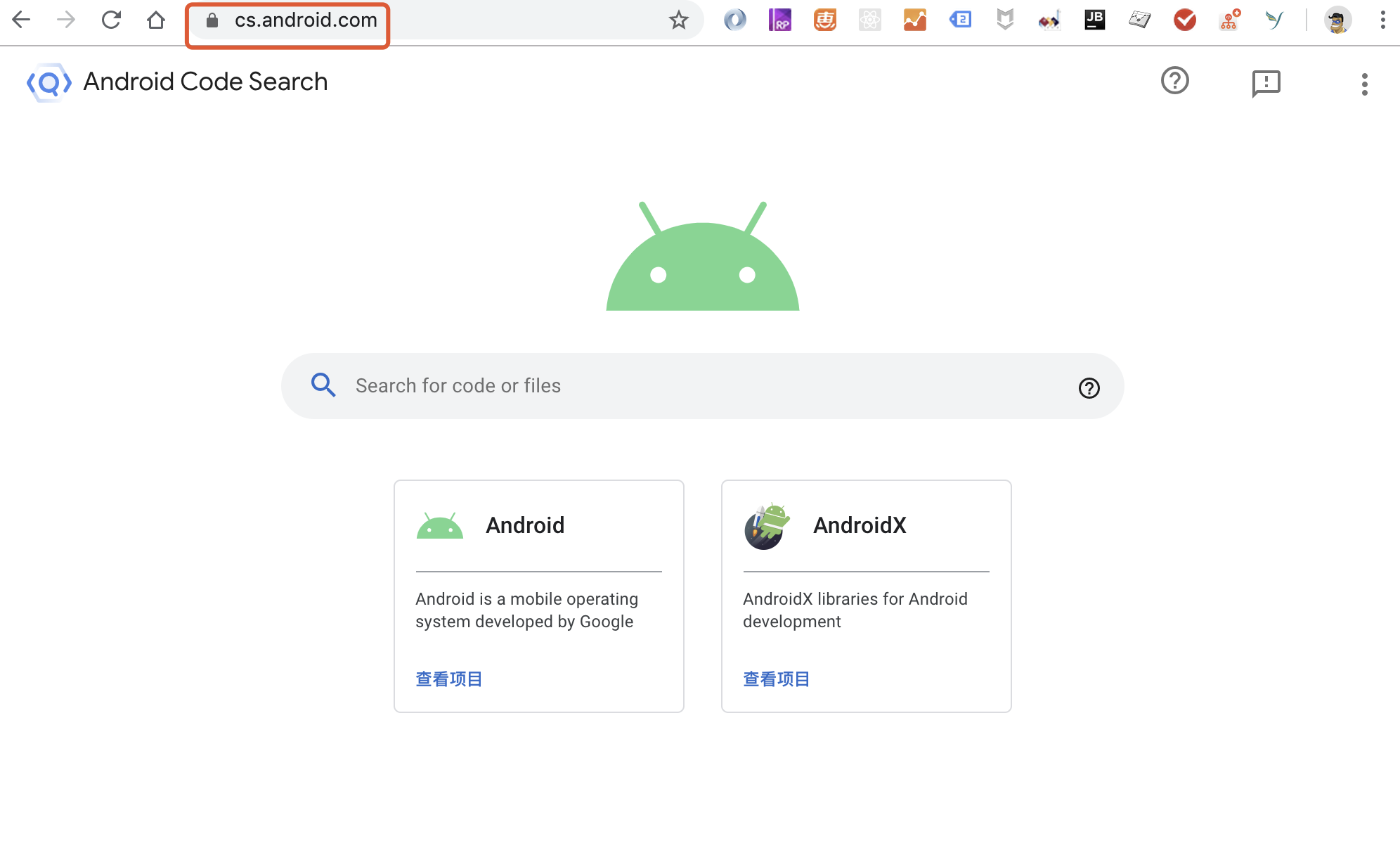The image size is (1400, 841).
Task: Focus the 'Search for code or files' field
Action: click(703, 386)
